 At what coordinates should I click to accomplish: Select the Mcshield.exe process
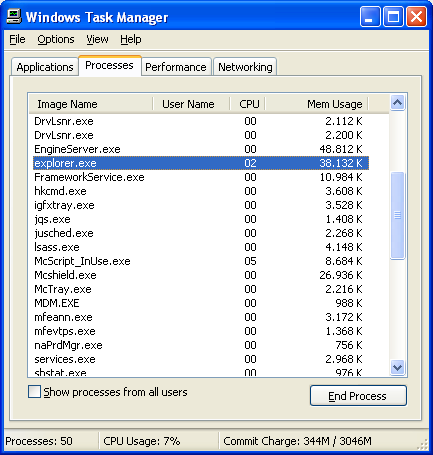(201, 275)
